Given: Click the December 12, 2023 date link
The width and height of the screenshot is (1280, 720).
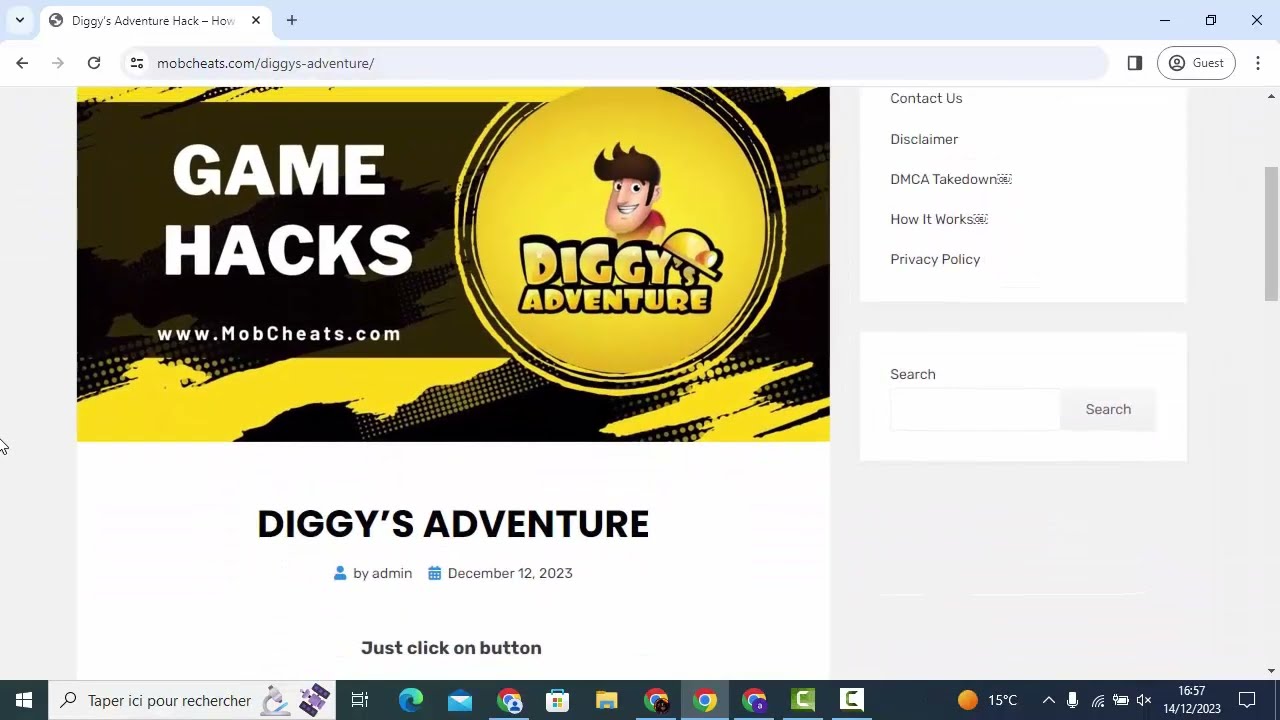Looking at the screenshot, I should (510, 573).
